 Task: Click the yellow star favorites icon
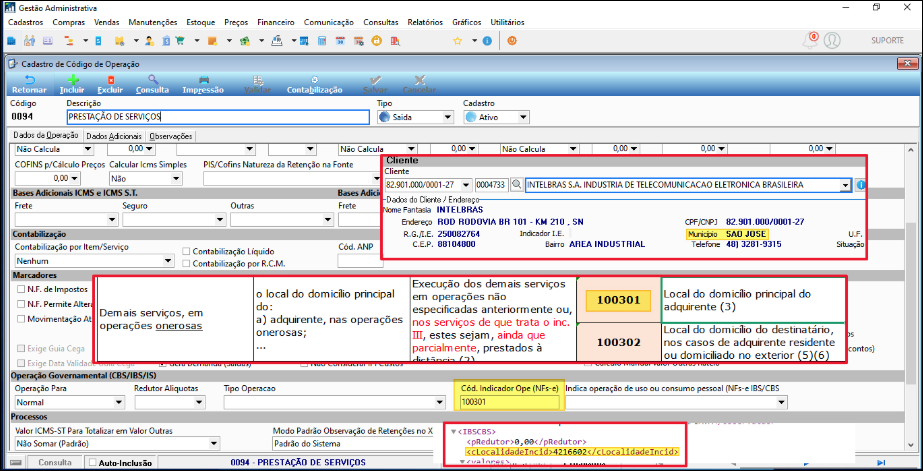[x=457, y=41]
